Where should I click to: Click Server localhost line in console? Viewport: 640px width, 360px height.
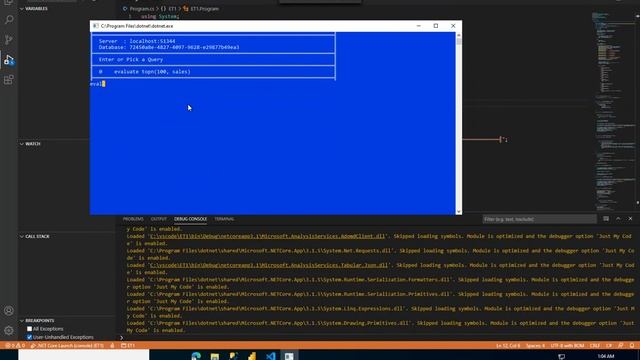[137, 41]
